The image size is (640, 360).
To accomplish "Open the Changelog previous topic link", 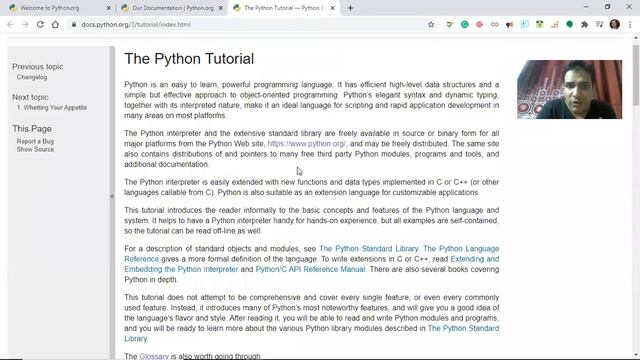I will [32, 77].
